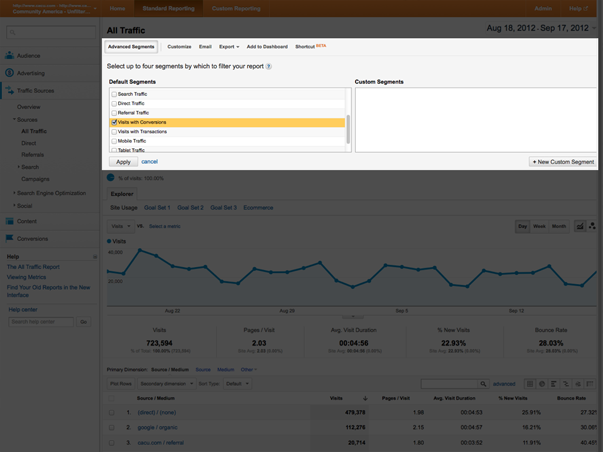603x452 pixels.
Task: Click the help question mark next to segments text
Action: [269, 66]
